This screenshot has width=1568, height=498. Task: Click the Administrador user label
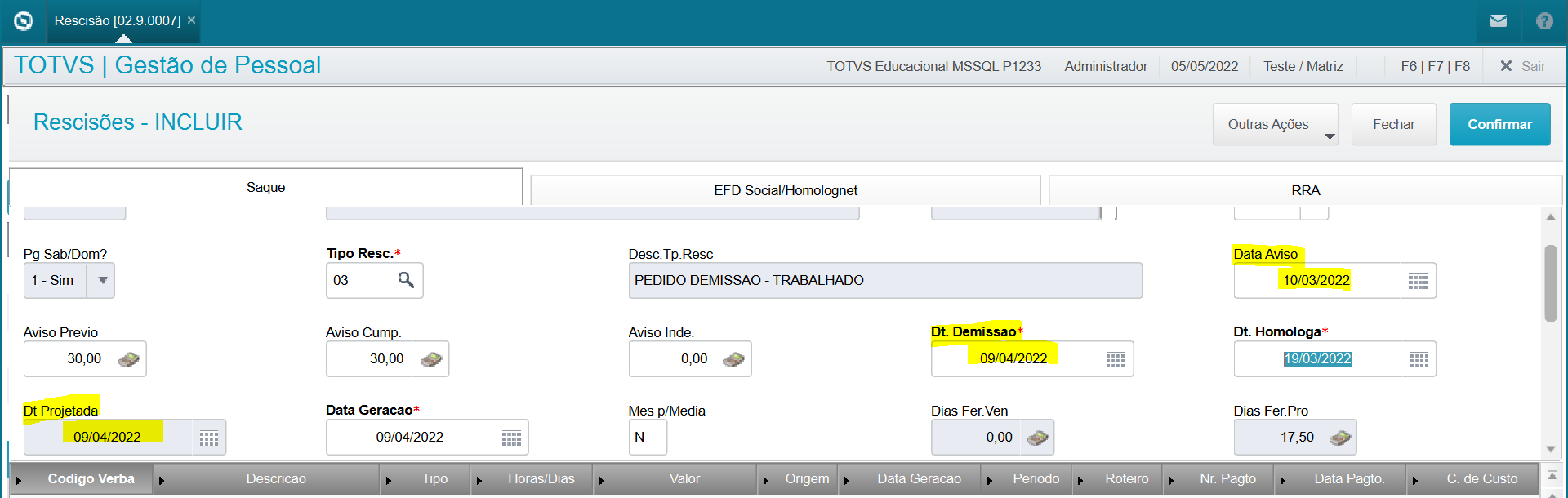click(1106, 66)
